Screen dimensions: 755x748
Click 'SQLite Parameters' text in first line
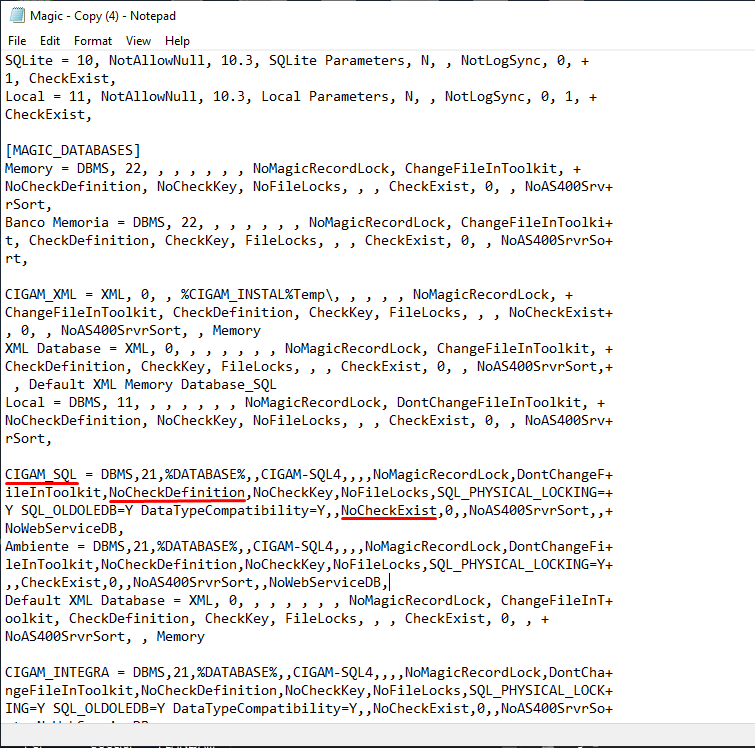click(337, 61)
